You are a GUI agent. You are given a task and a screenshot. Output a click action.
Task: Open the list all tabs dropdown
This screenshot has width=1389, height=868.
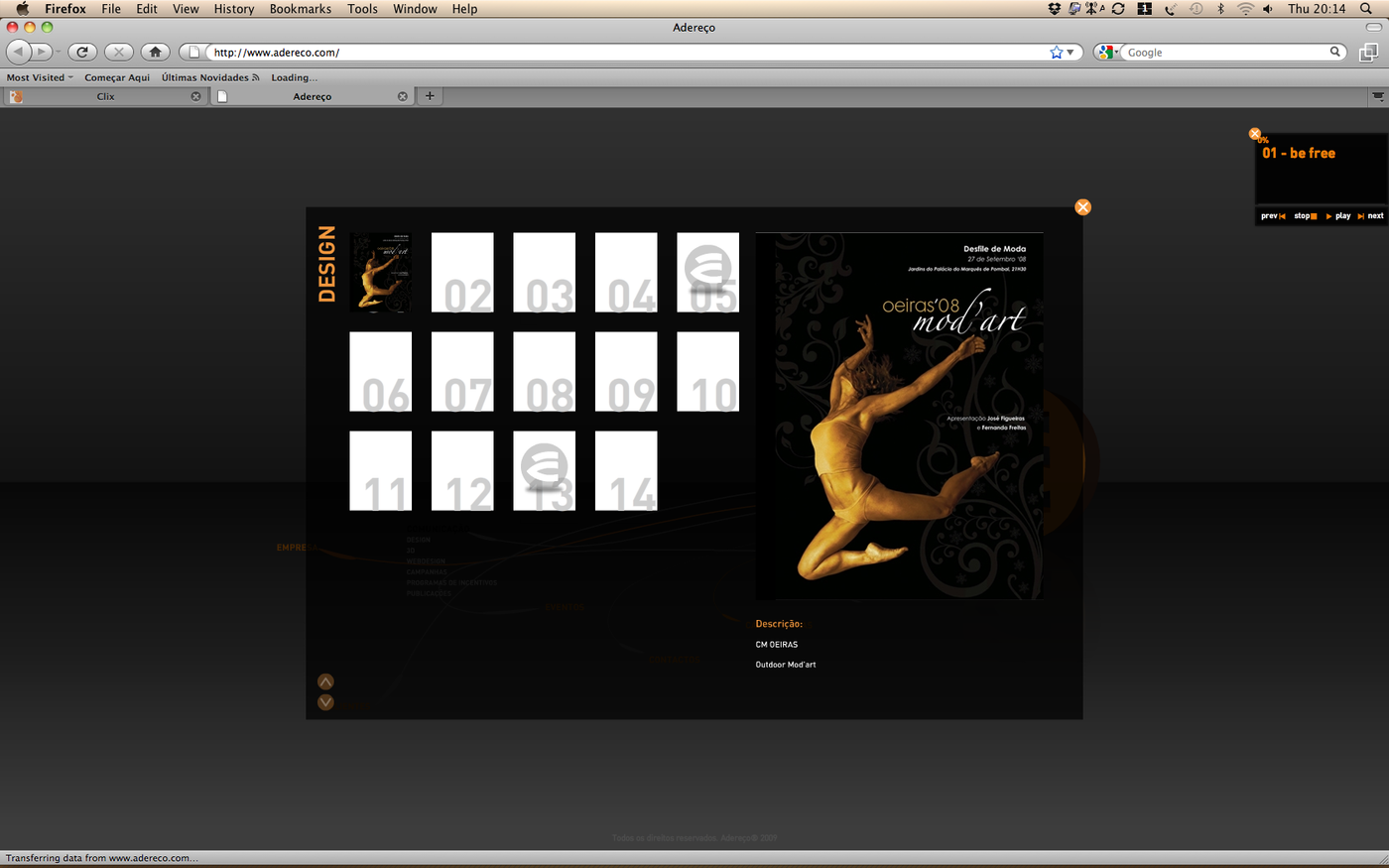pos(1378,96)
